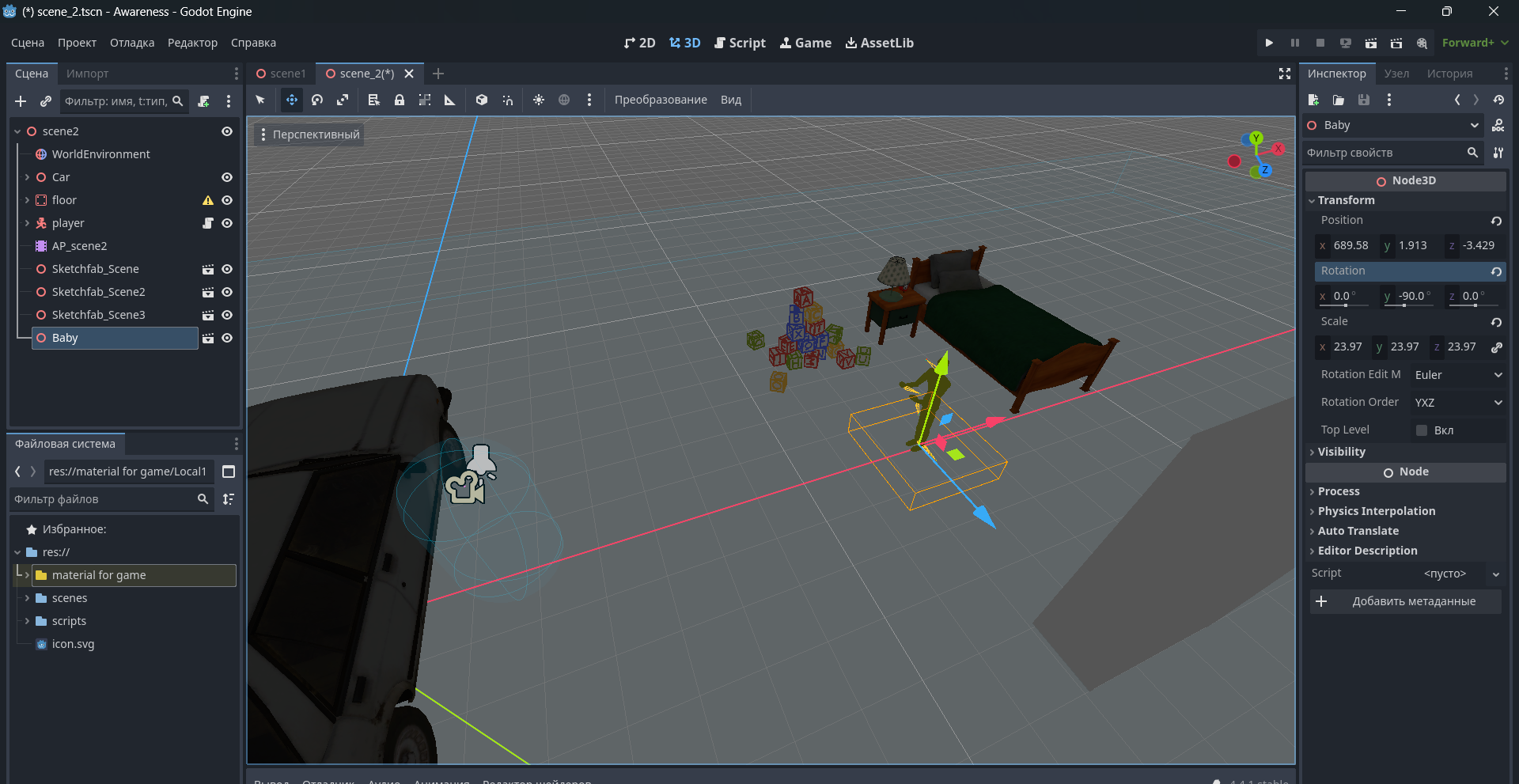The width and height of the screenshot is (1519, 784).
Task: Click the Фильтр файлов input field
Action: click(x=112, y=499)
